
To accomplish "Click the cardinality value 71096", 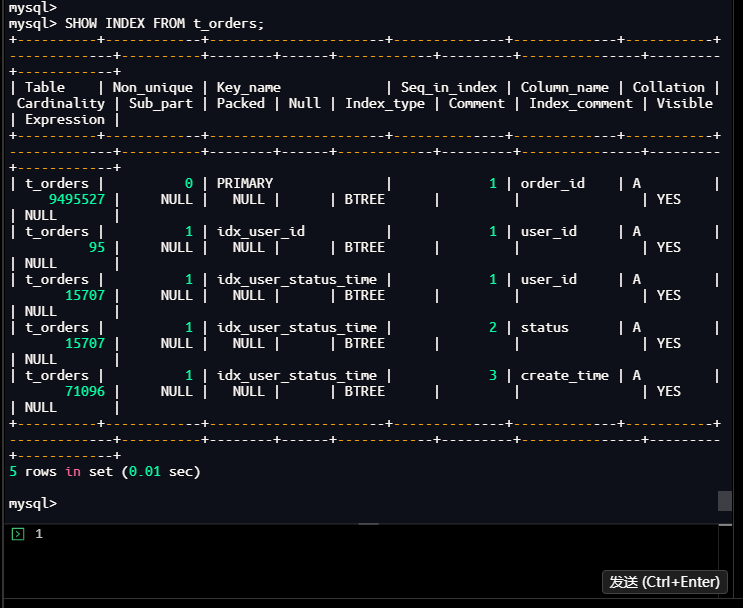I will point(85,391).
